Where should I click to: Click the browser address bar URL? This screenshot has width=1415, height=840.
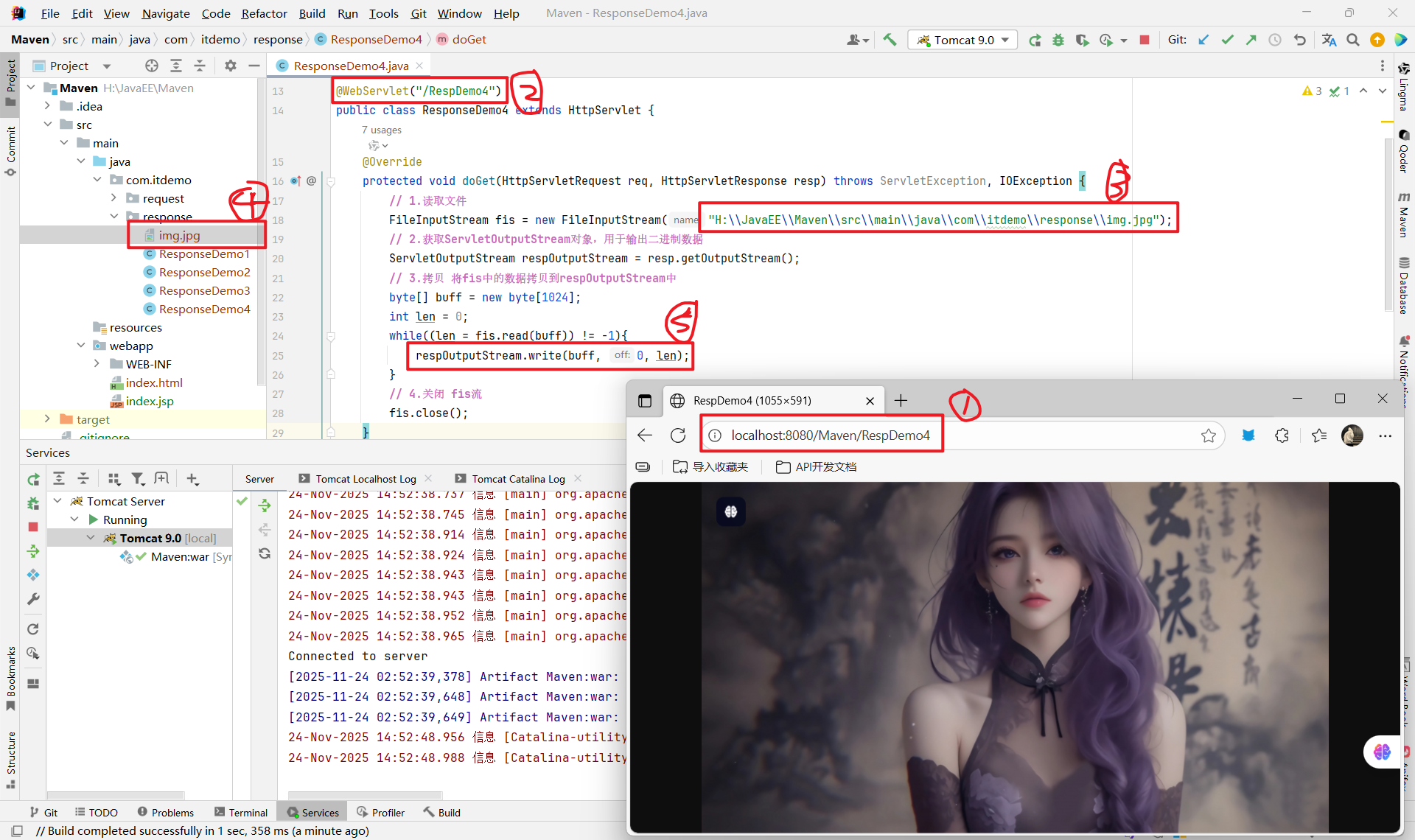click(830, 435)
